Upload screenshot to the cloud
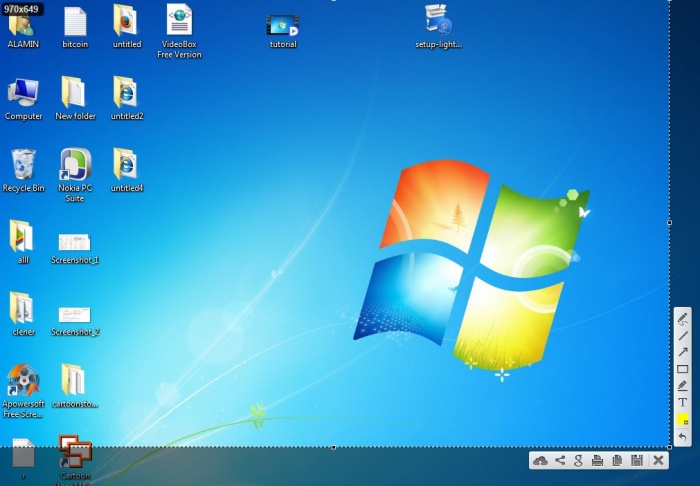The height and width of the screenshot is (486, 700). click(540, 461)
